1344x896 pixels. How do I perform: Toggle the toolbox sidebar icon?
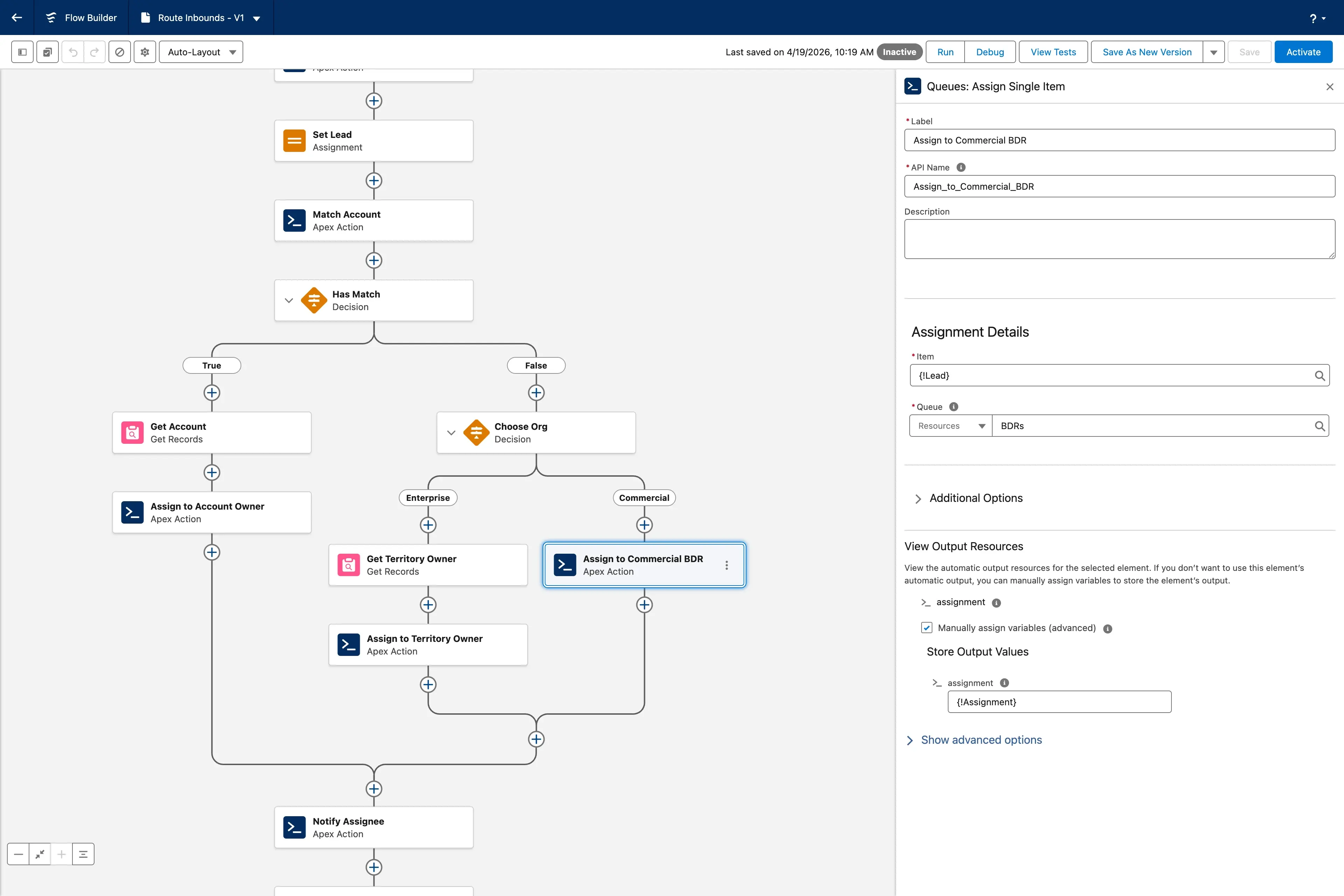(22, 52)
